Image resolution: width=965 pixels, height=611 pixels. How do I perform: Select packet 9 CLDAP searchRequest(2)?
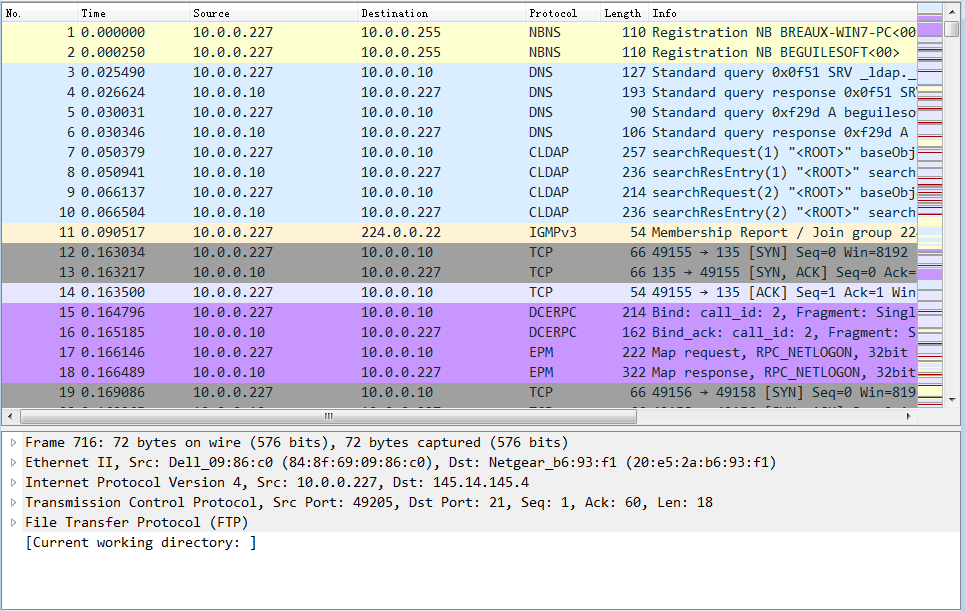(459, 192)
